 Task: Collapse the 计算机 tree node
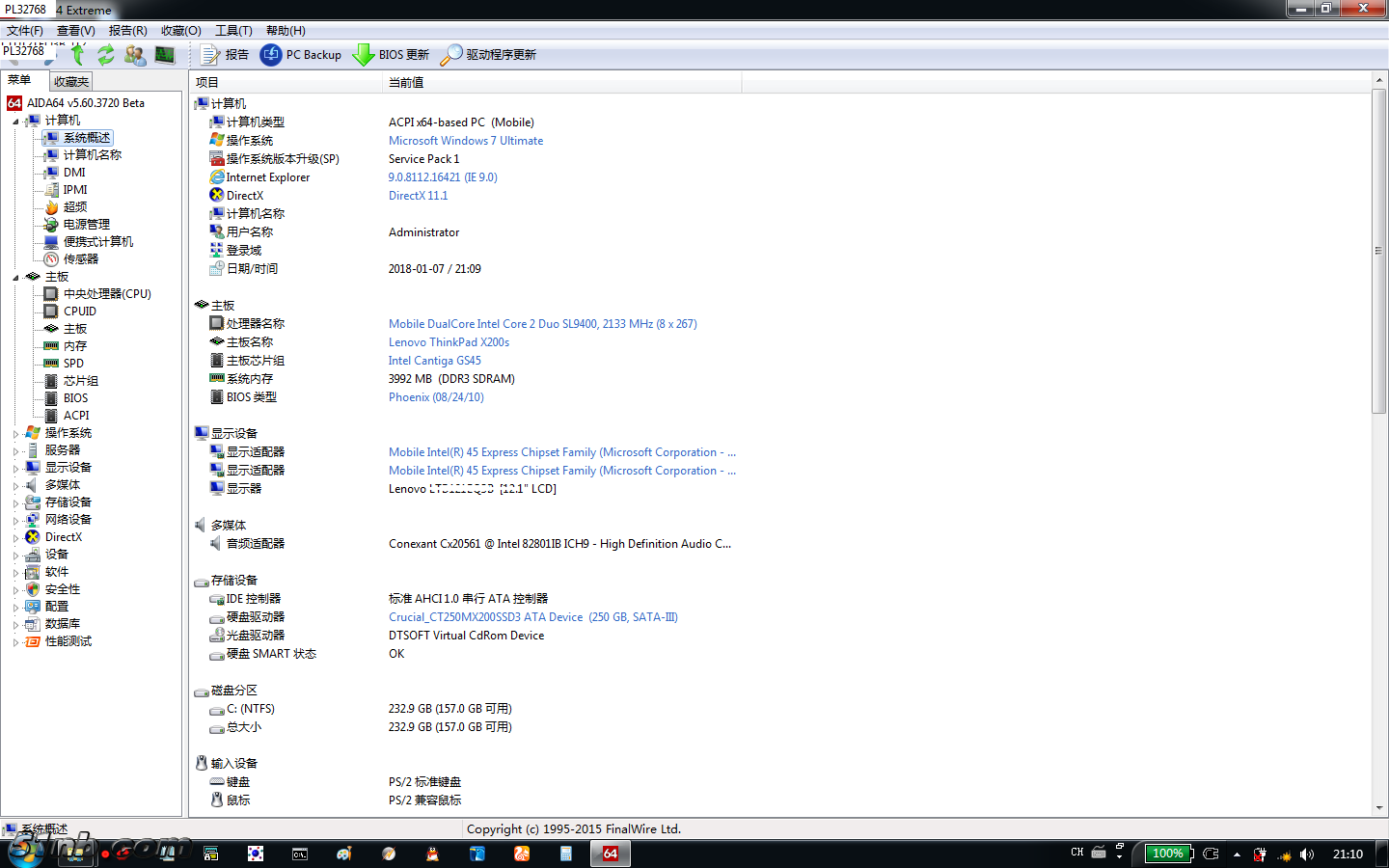(15, 122)
